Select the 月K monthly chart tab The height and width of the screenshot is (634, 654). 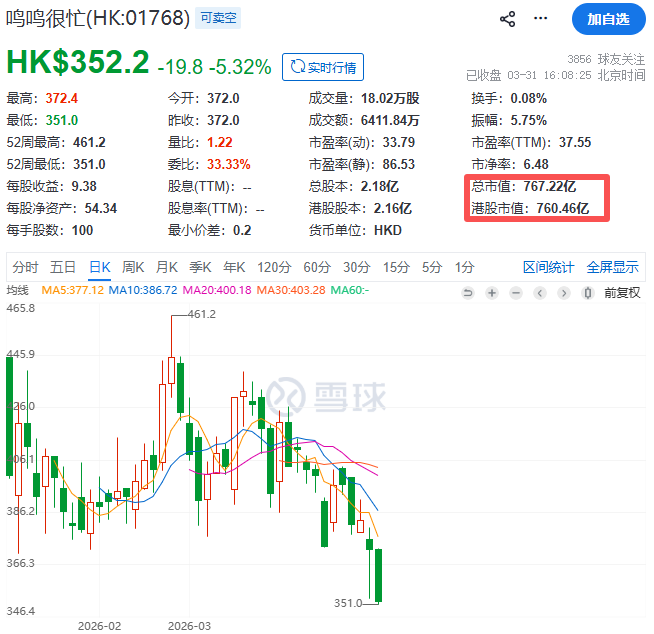[166, 267]
